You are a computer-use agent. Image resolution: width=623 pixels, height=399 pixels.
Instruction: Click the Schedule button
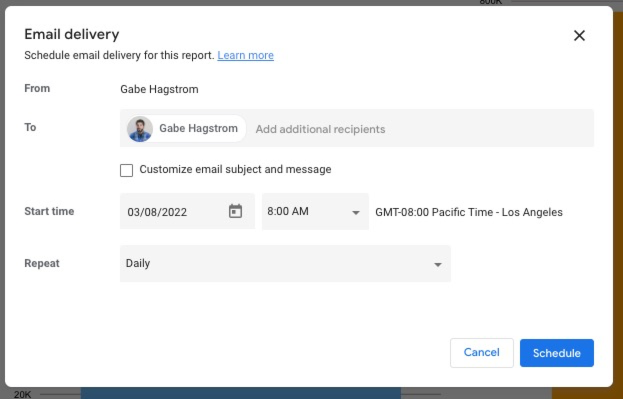[x=557, y=353]
